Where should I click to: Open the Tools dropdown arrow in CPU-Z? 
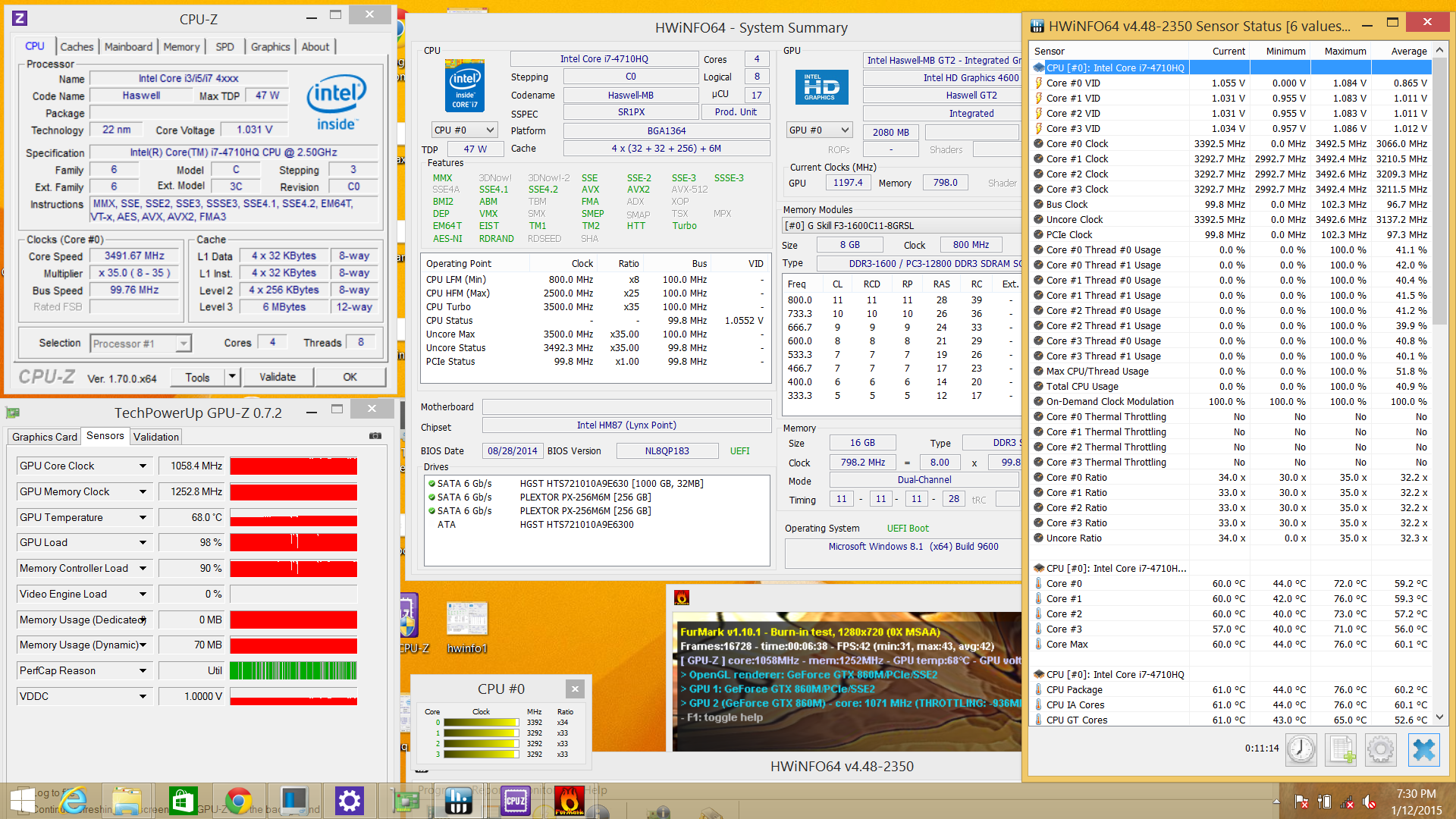point(232,376)
